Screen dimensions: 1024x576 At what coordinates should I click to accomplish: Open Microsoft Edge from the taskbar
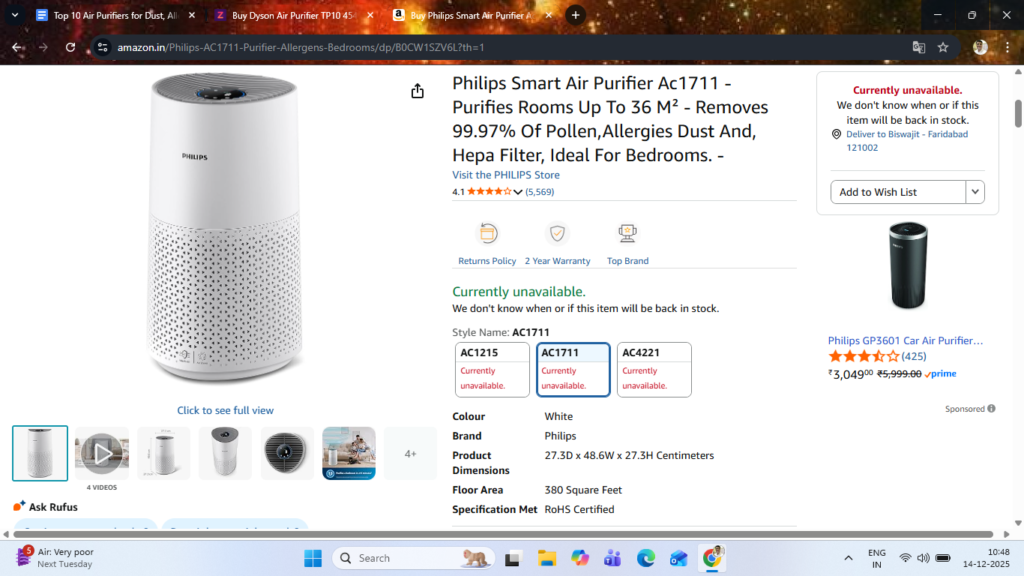pos(645,558)
